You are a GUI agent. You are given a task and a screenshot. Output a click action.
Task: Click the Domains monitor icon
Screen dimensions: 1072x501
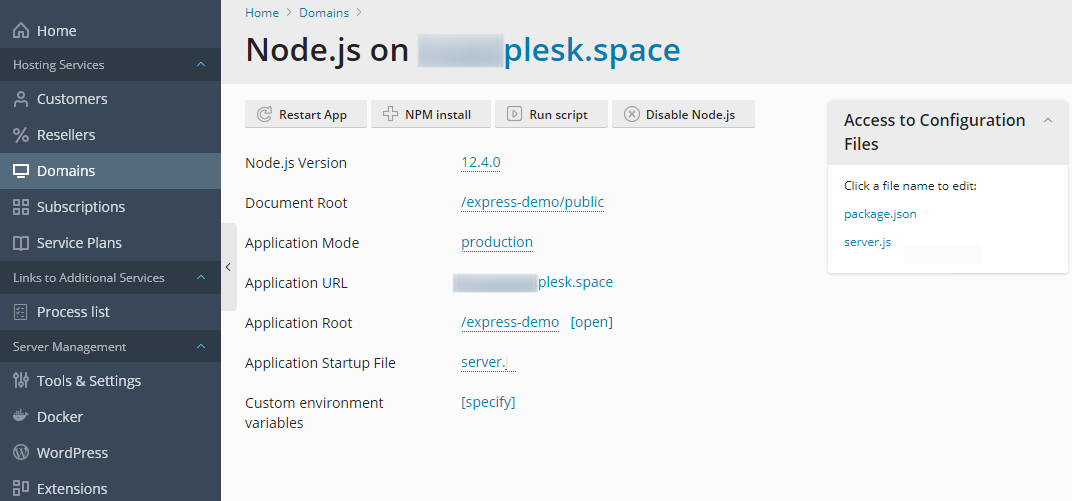point(21,171)
